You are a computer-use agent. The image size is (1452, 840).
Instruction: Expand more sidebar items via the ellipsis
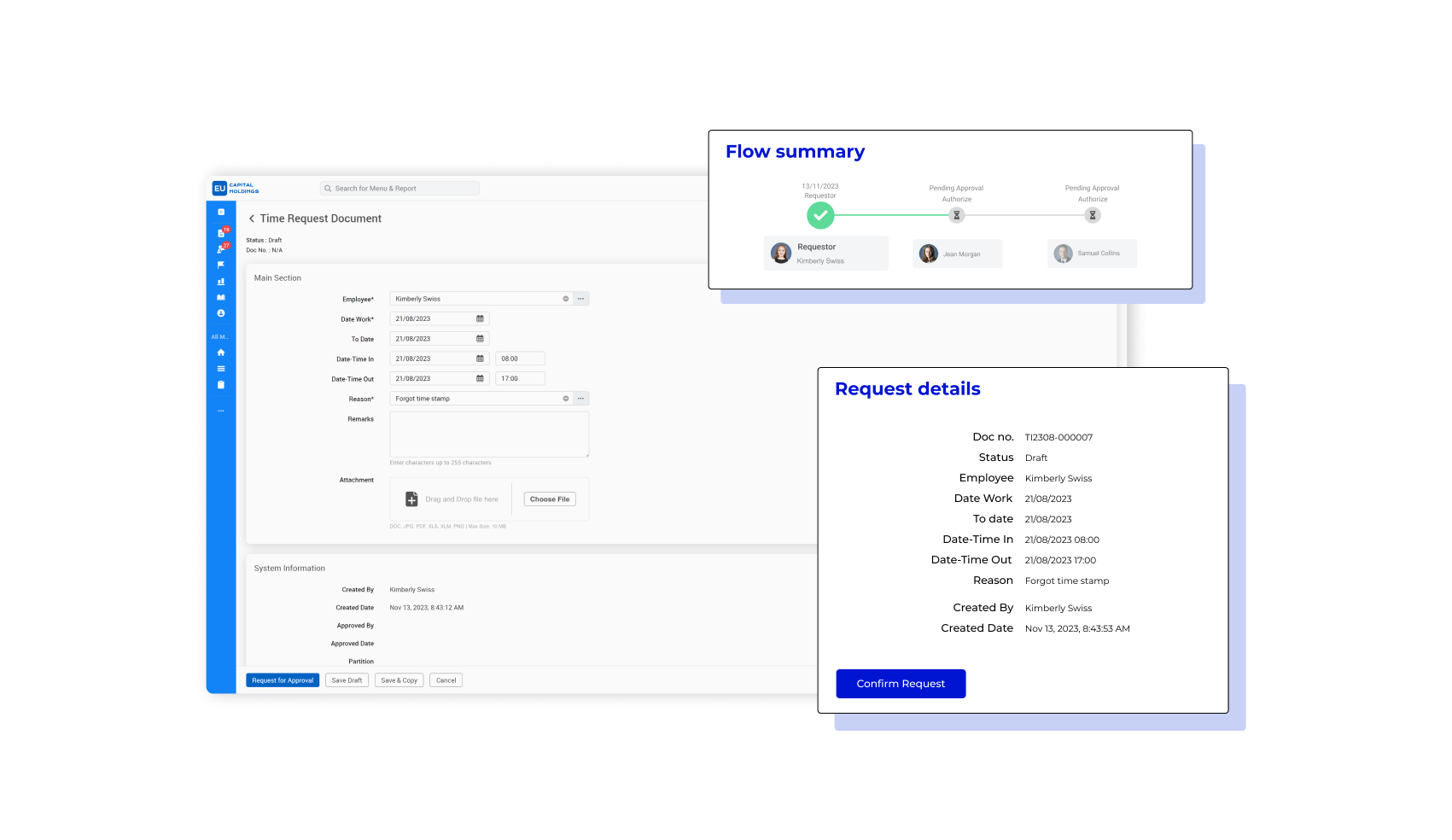[221, 411]
